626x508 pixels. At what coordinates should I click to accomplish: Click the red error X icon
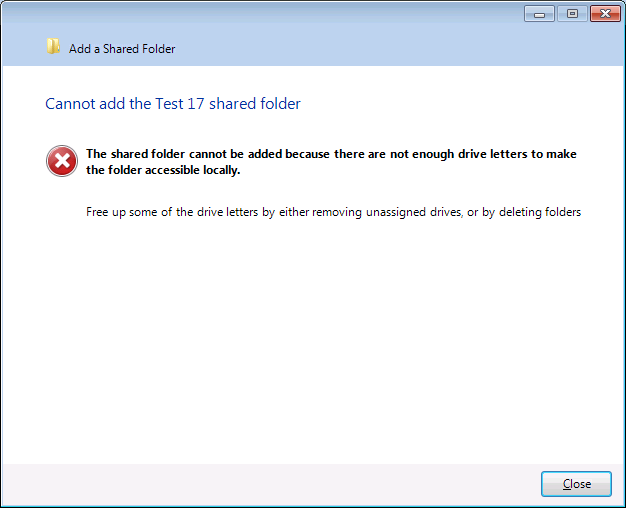(62, 161)
